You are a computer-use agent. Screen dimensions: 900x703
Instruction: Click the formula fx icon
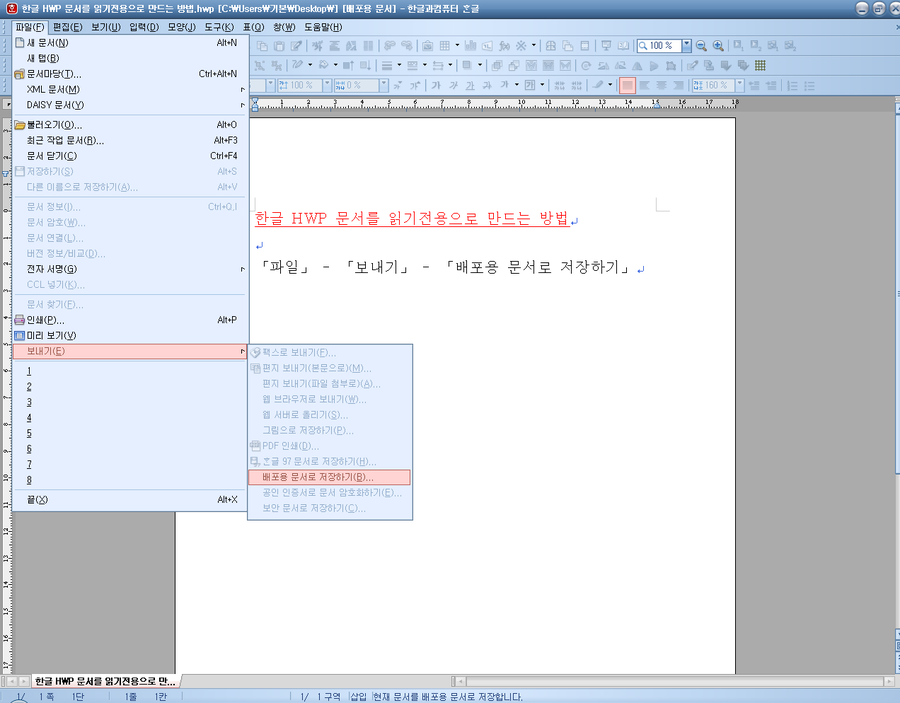click(x=504, y=46)
